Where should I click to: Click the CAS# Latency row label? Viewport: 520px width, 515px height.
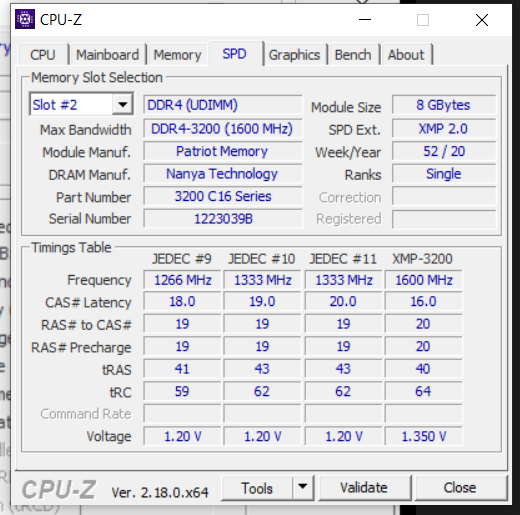(x=88, y=303)
